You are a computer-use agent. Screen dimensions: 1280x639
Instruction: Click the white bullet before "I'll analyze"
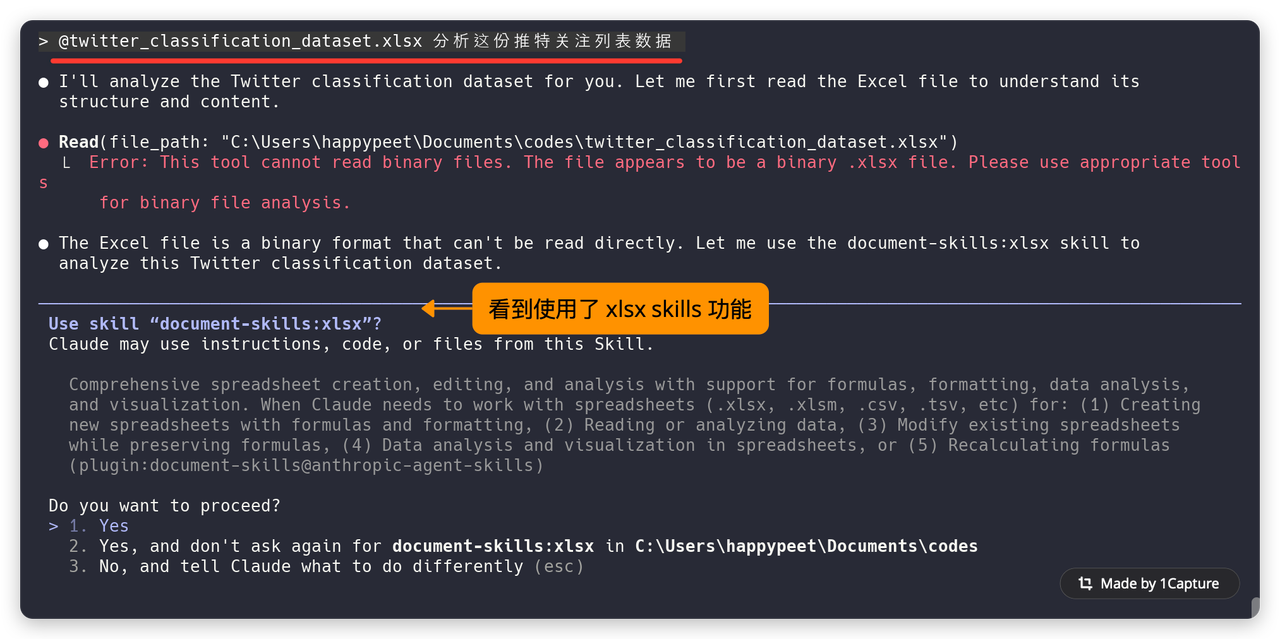pos(43,82)
